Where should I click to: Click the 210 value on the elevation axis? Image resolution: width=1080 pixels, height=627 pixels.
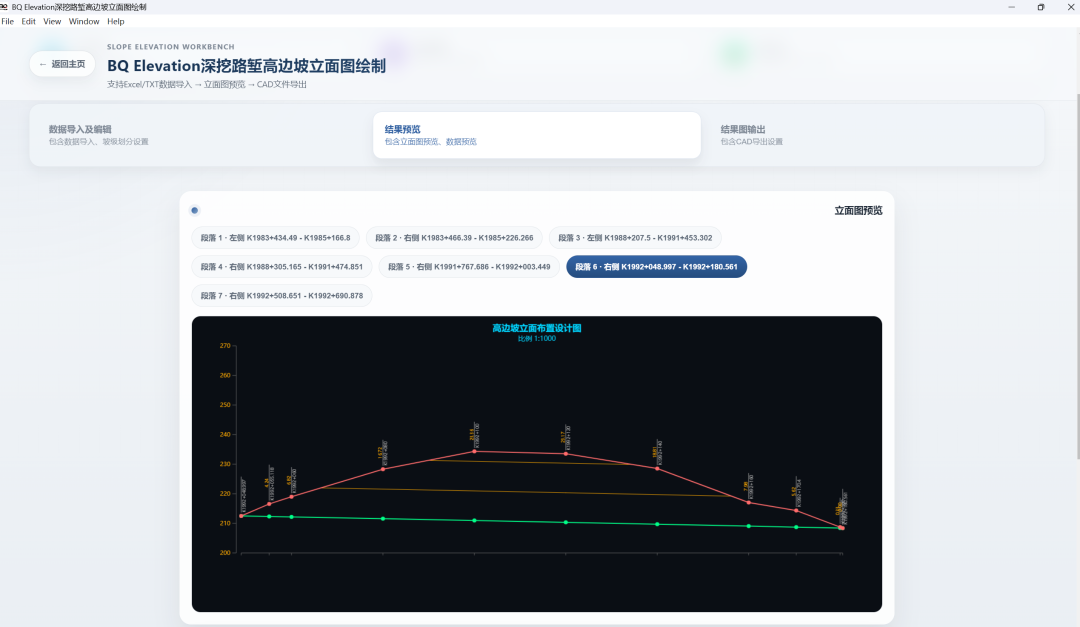coord(225,524)
